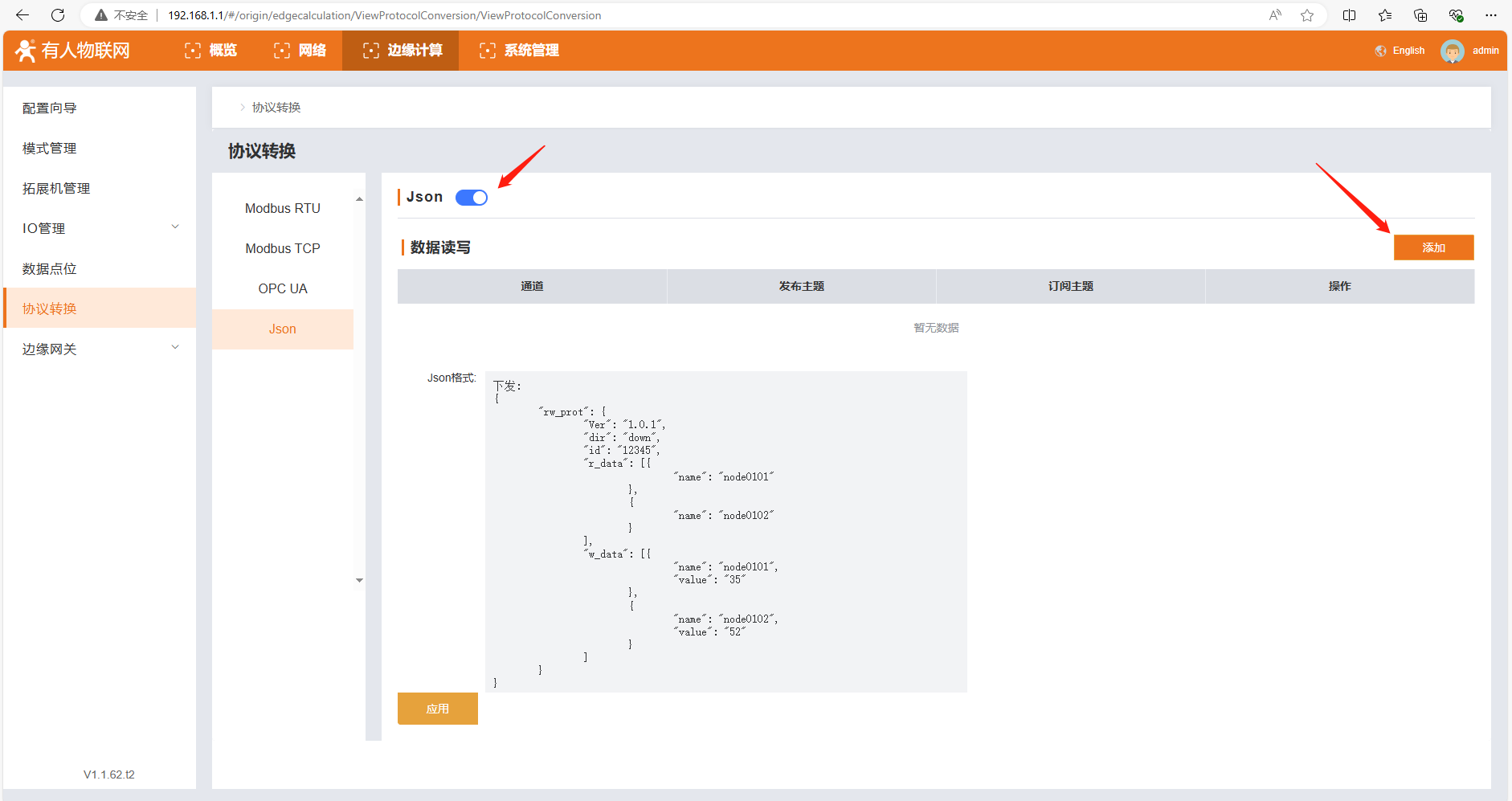This screenshot has width=1512, height=801.
Task: Open the browser split screen icon
Action: click(1349, 15)
